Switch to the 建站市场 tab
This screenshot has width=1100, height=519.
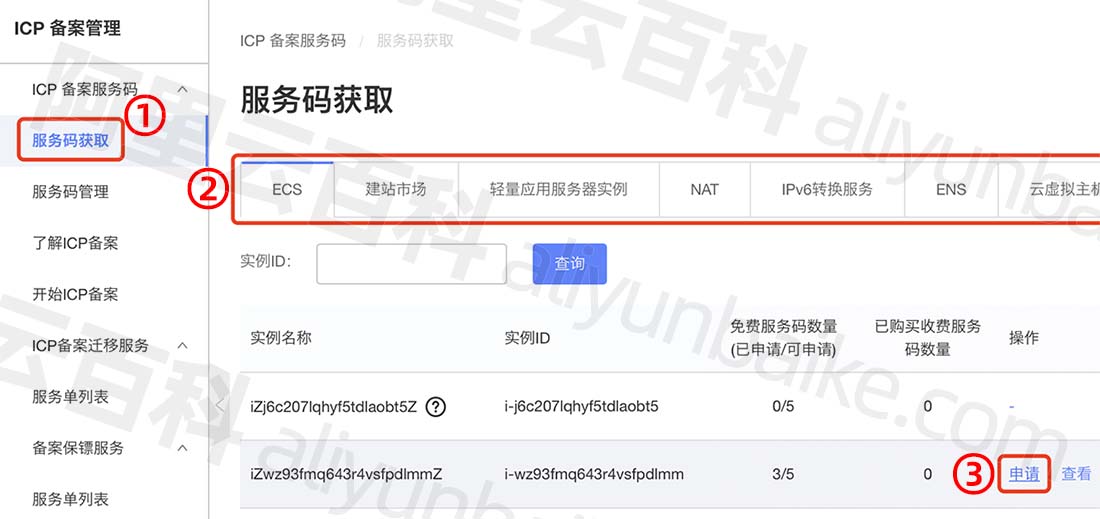click(x=396, y=189)
